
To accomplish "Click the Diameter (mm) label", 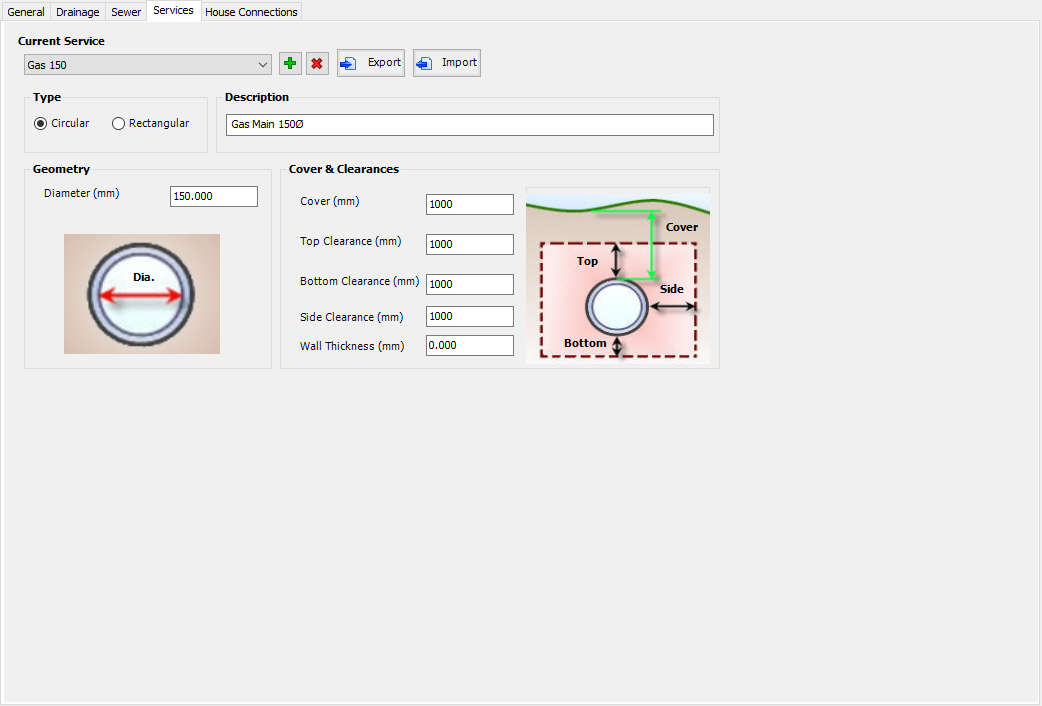I will [x=82, y=193].
